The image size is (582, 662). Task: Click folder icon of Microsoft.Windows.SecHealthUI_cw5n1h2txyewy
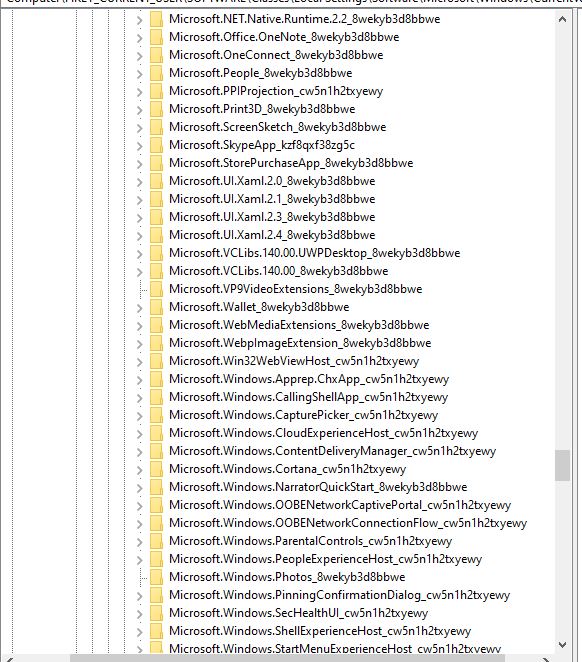tap(156, 613)
